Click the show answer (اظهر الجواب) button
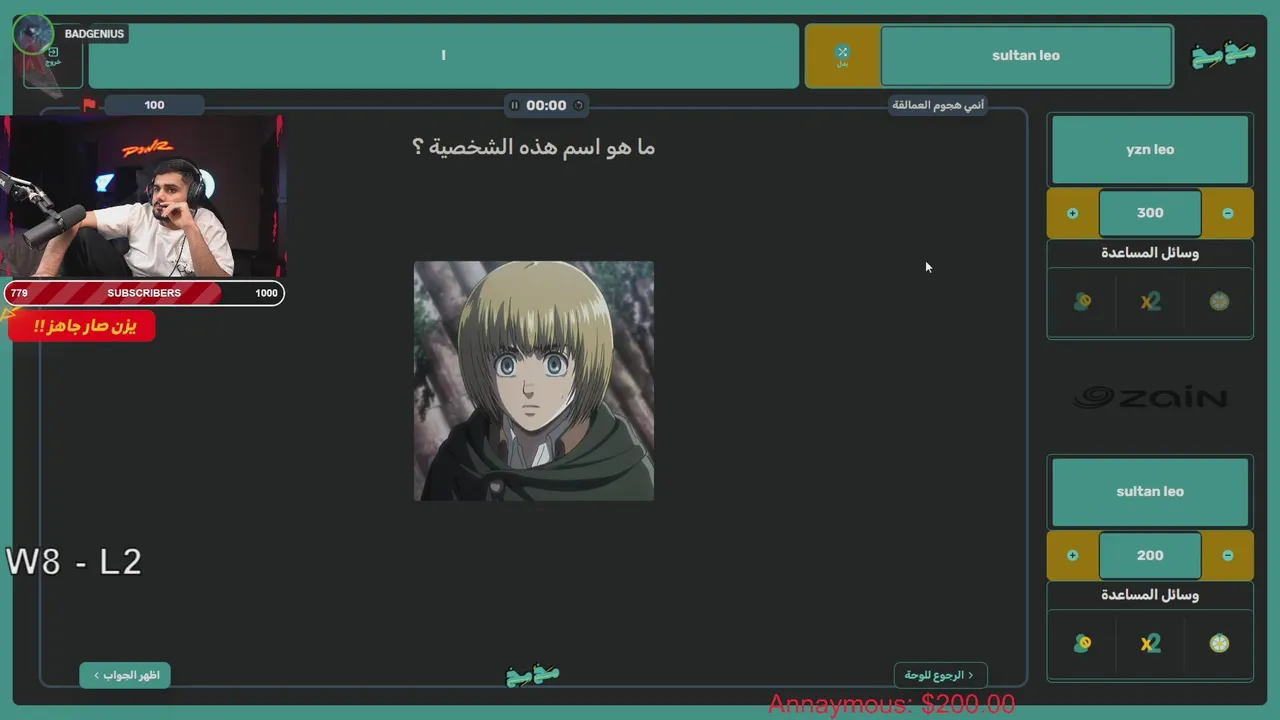The image size is (1280, 720). click(126, 675)
